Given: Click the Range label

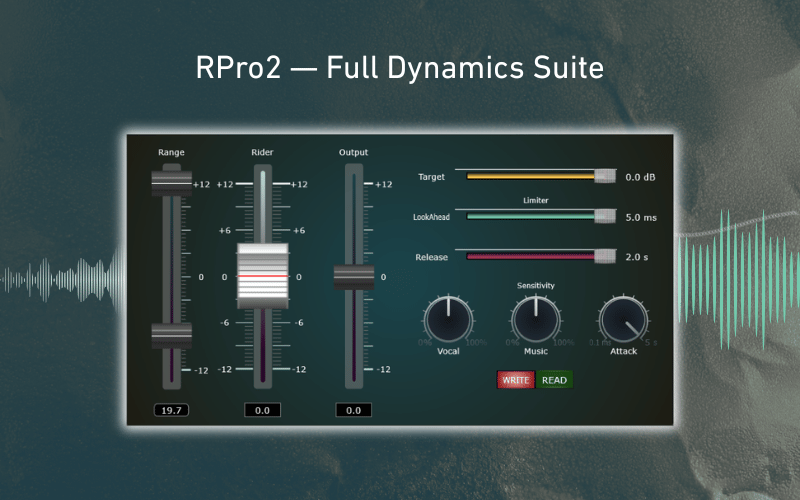Looking at the screenshot, I should pyautogui.click(x=171, y=152).
